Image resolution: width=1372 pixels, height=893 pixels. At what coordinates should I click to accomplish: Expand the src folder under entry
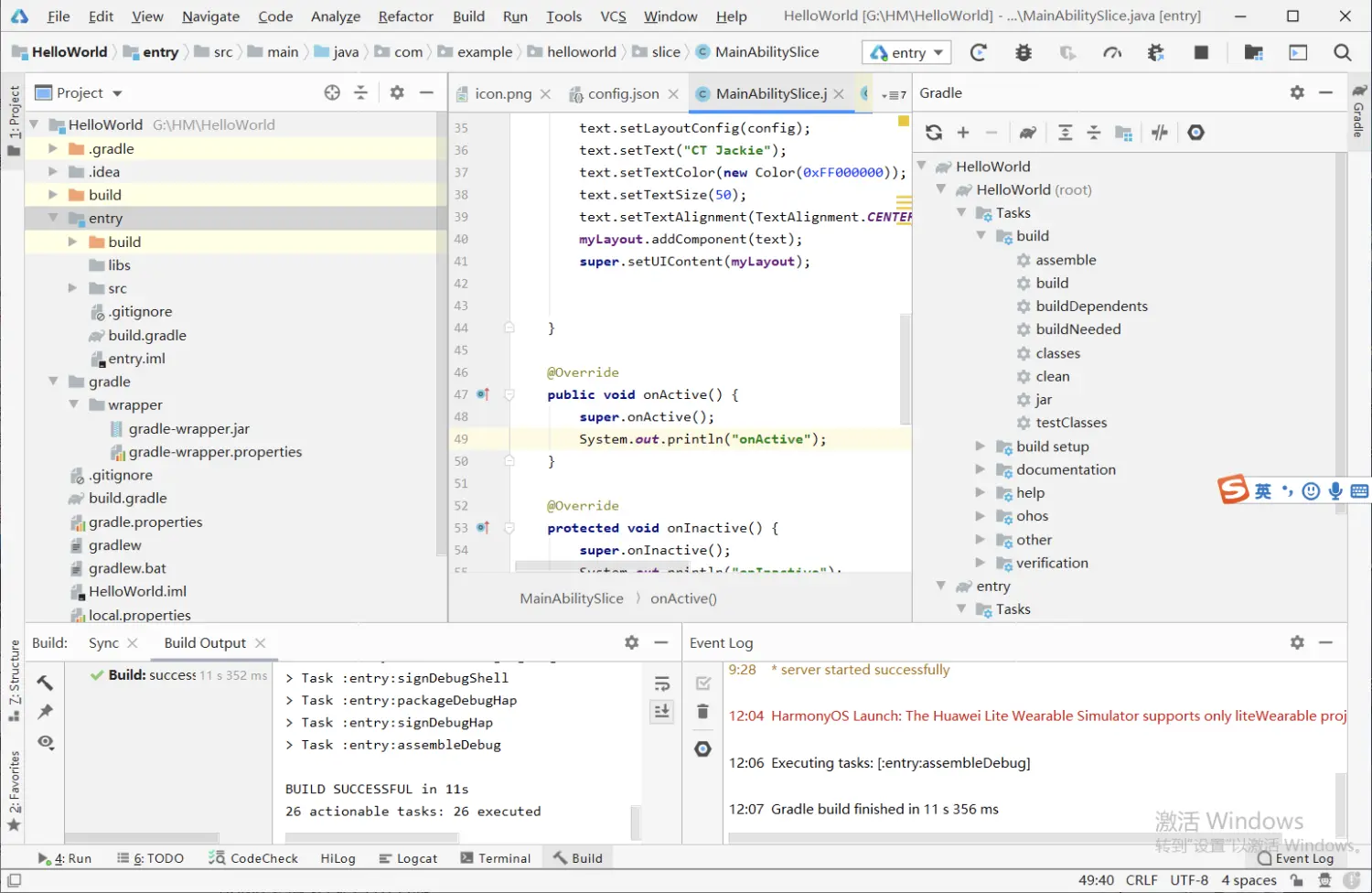(72, 288)
